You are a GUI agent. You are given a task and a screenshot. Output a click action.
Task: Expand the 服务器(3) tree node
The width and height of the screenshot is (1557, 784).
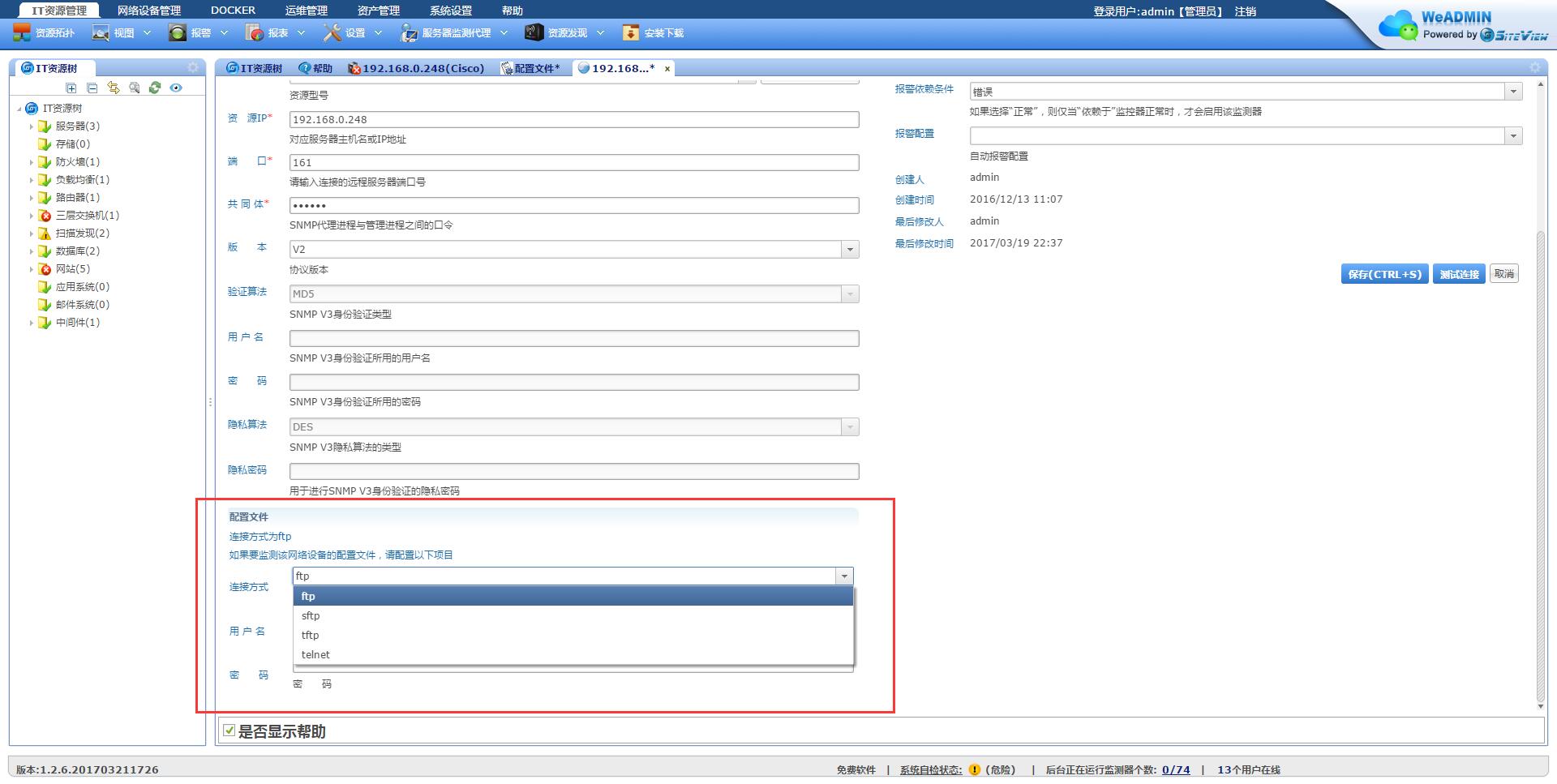[x=32, y=126]
